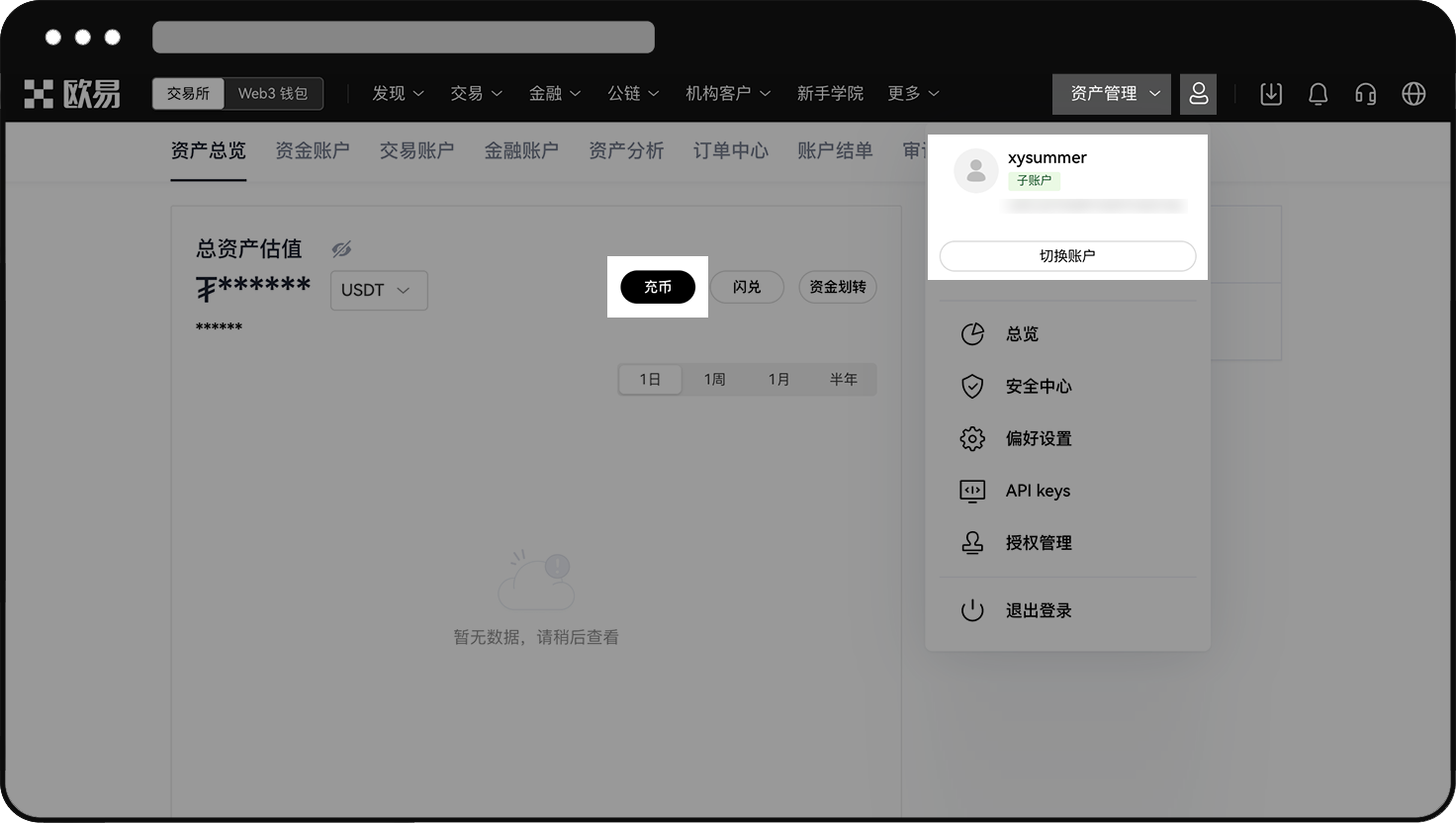Screen dimensions: 1456x823
Task: Open the download app icon
Action: pyautogui.click(x=1271, y=94)
